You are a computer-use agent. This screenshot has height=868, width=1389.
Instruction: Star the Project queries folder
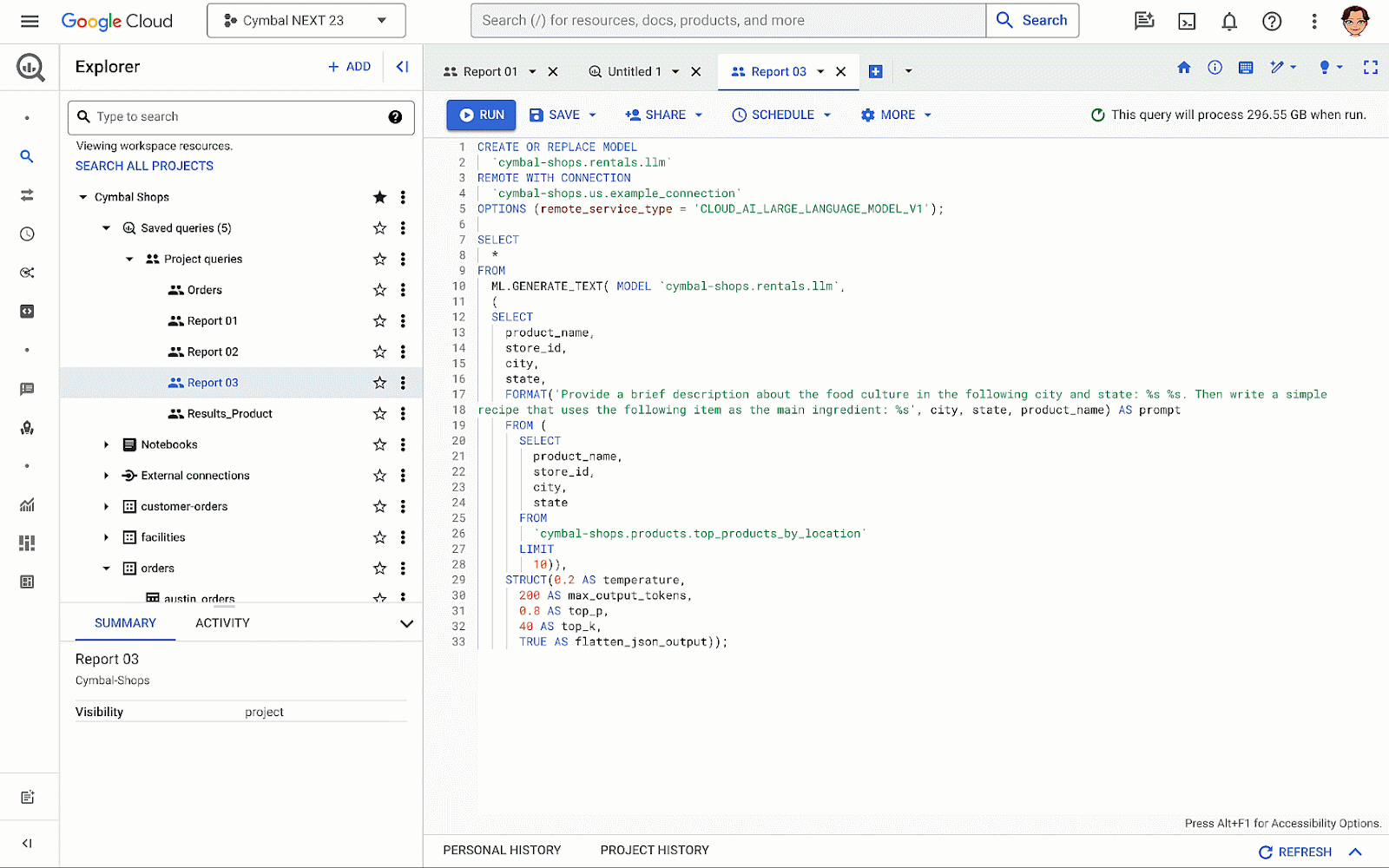379,259
